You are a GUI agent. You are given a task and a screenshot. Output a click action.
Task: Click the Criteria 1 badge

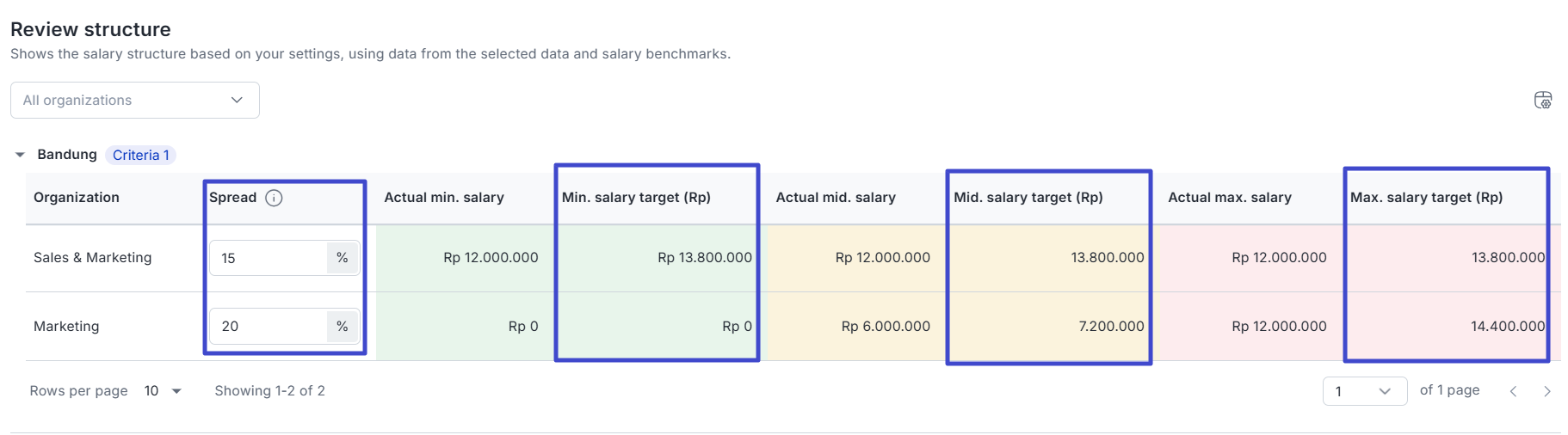(141, 155)
